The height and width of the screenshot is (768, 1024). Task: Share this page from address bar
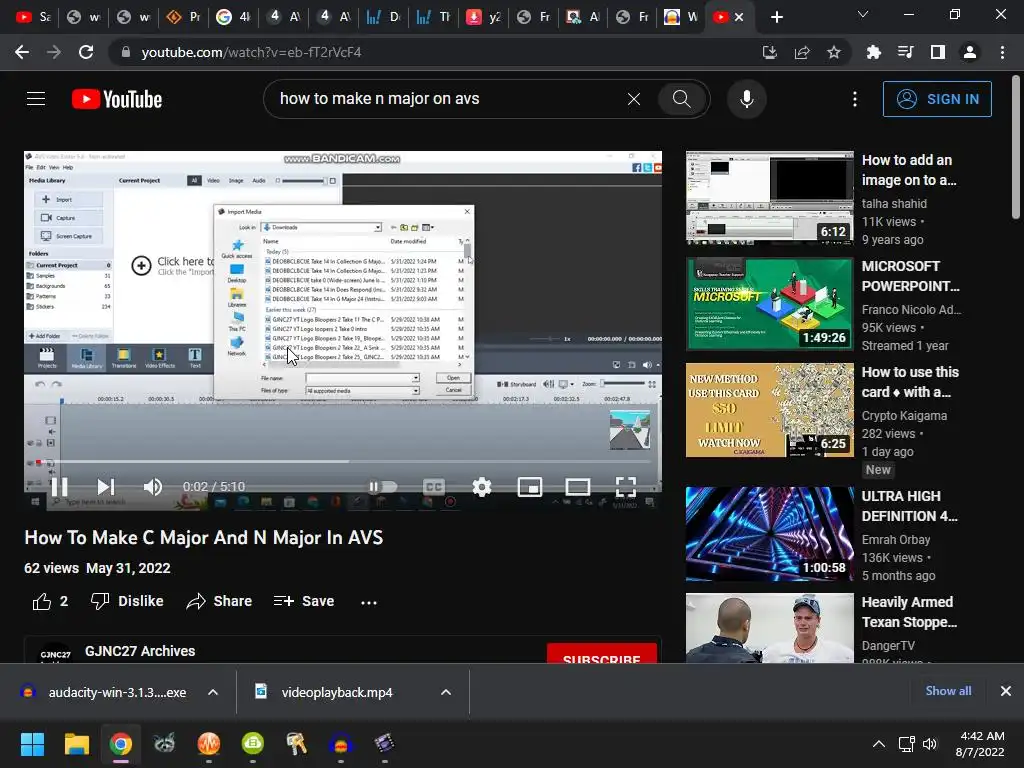802,52
